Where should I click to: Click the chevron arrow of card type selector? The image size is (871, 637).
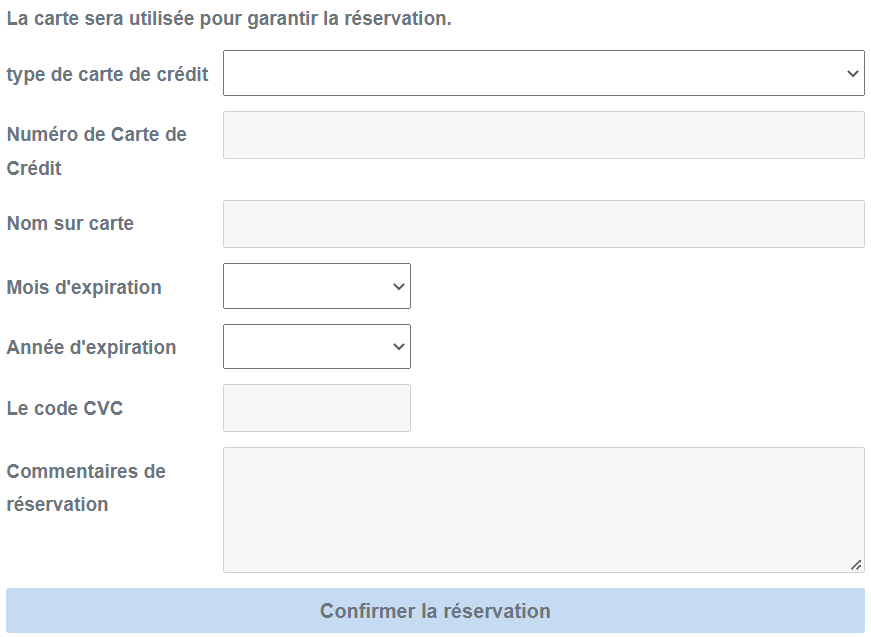coord(852,73)
